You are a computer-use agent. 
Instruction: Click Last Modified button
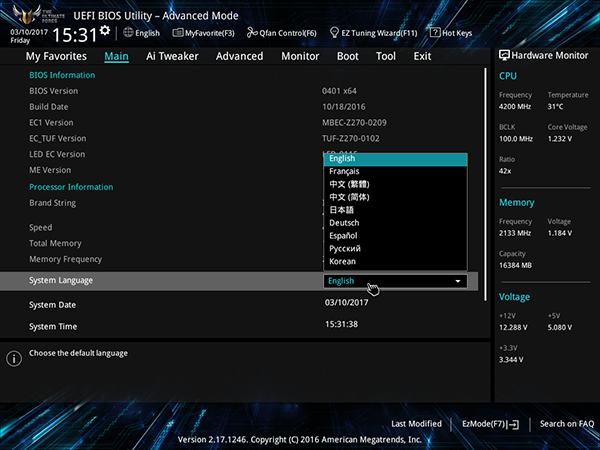(x=416, y=424)
